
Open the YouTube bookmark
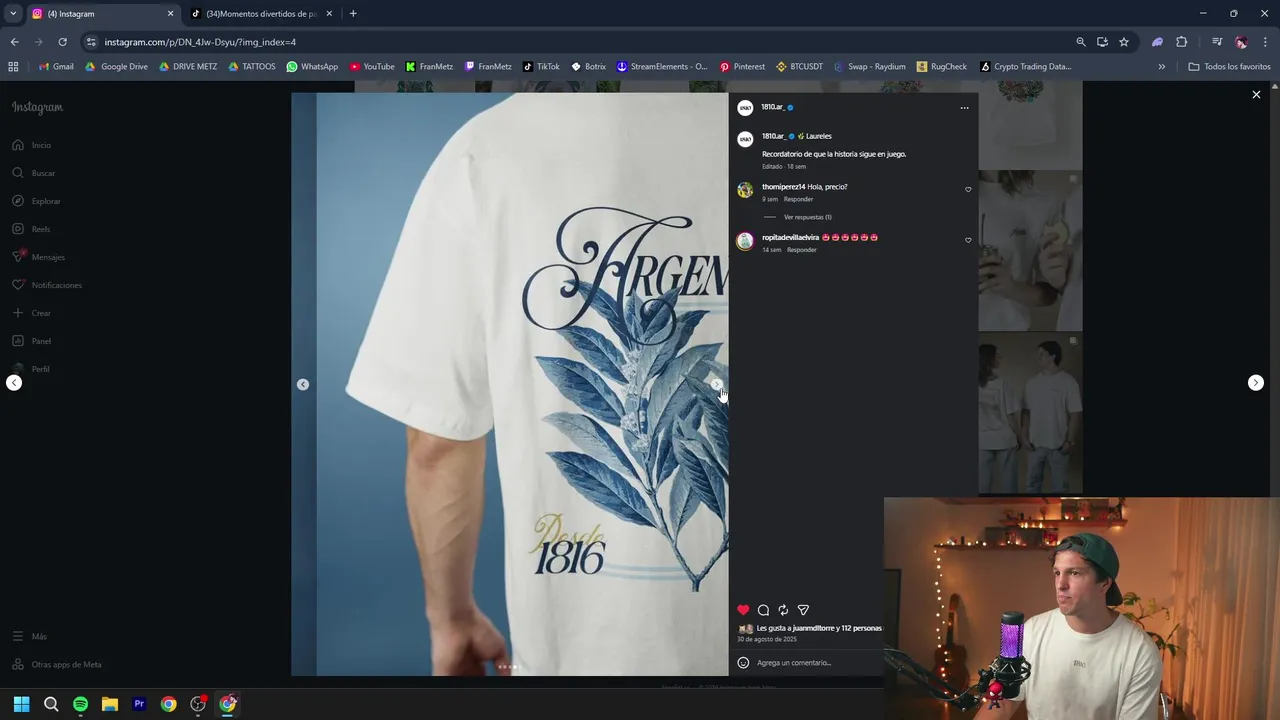coord(372,67)
